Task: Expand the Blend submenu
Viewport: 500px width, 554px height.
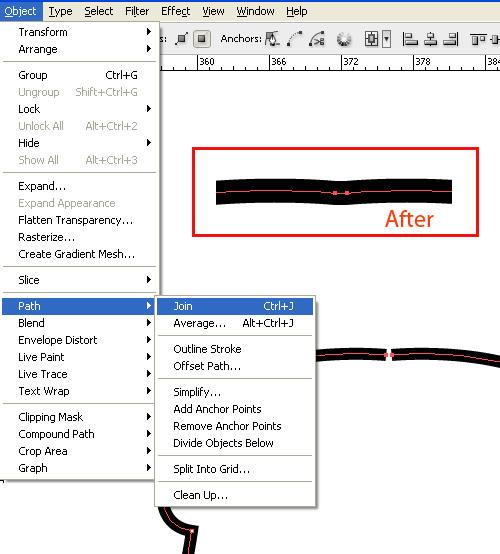Action: (x=78, y=323)
